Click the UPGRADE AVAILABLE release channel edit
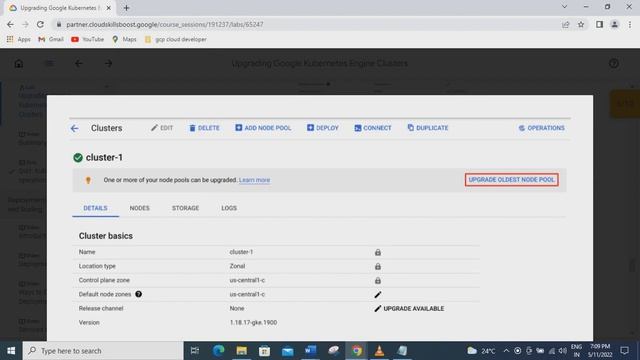 click(409, 309)
